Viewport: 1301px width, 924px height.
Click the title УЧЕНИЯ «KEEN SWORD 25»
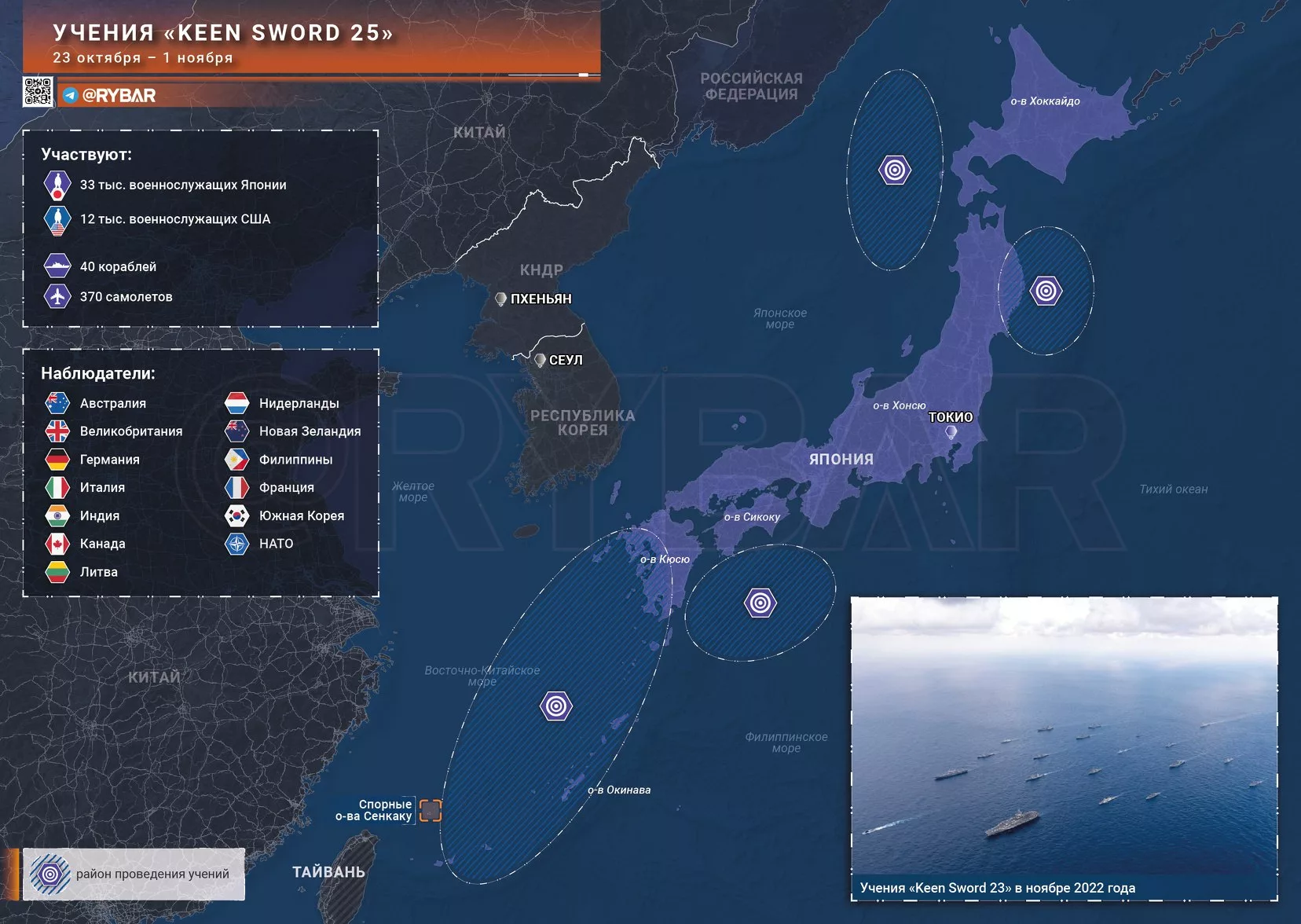pos(223,33)
